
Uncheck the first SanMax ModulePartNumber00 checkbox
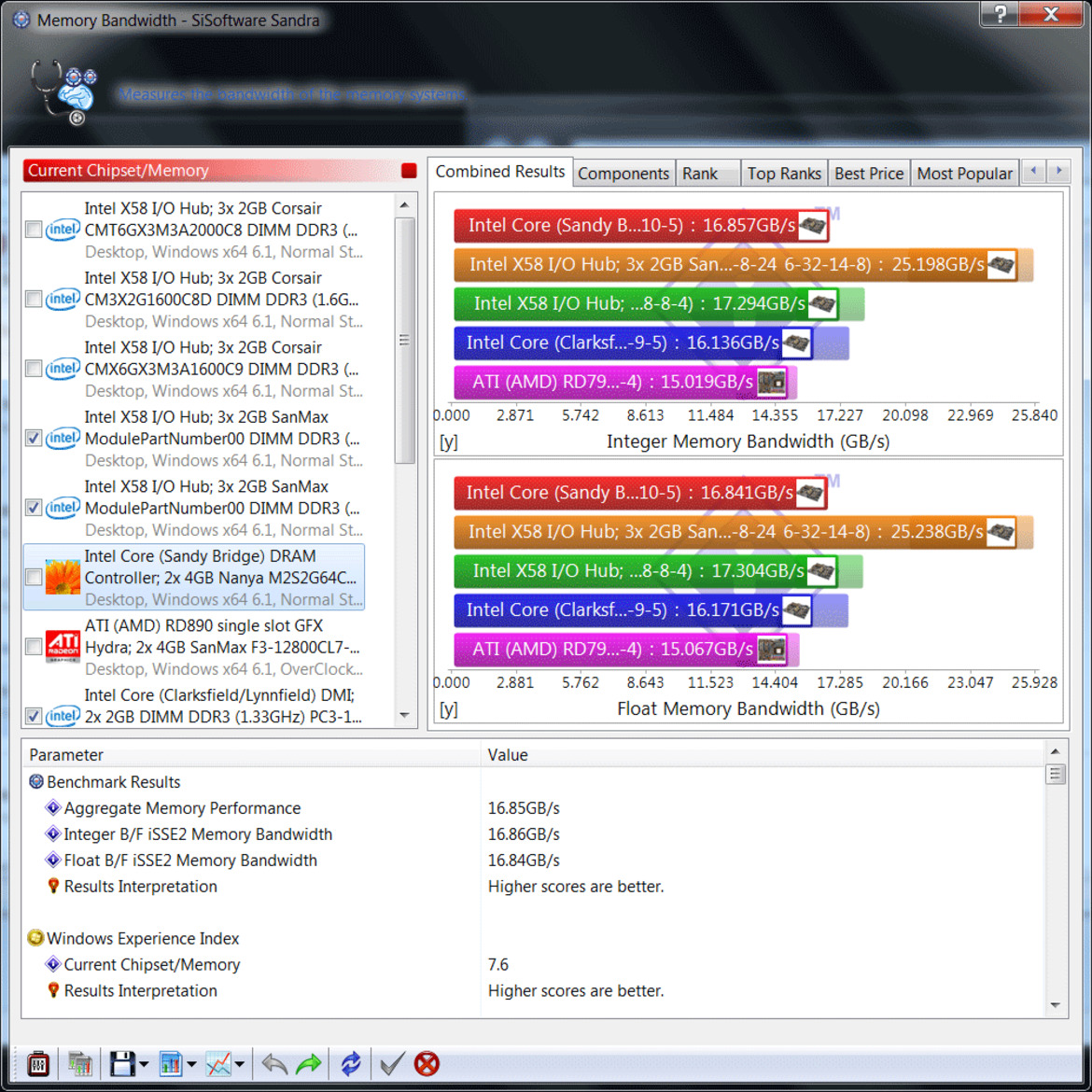click(33, 438)
